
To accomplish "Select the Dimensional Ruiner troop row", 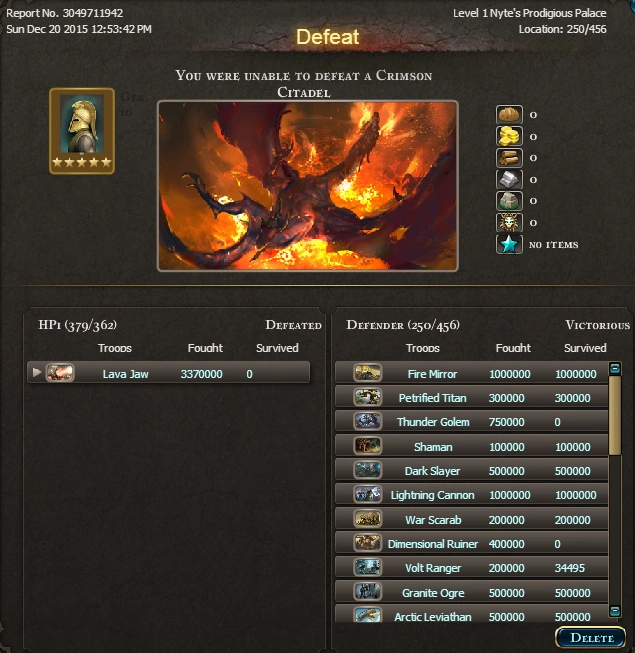I will 471,543.
